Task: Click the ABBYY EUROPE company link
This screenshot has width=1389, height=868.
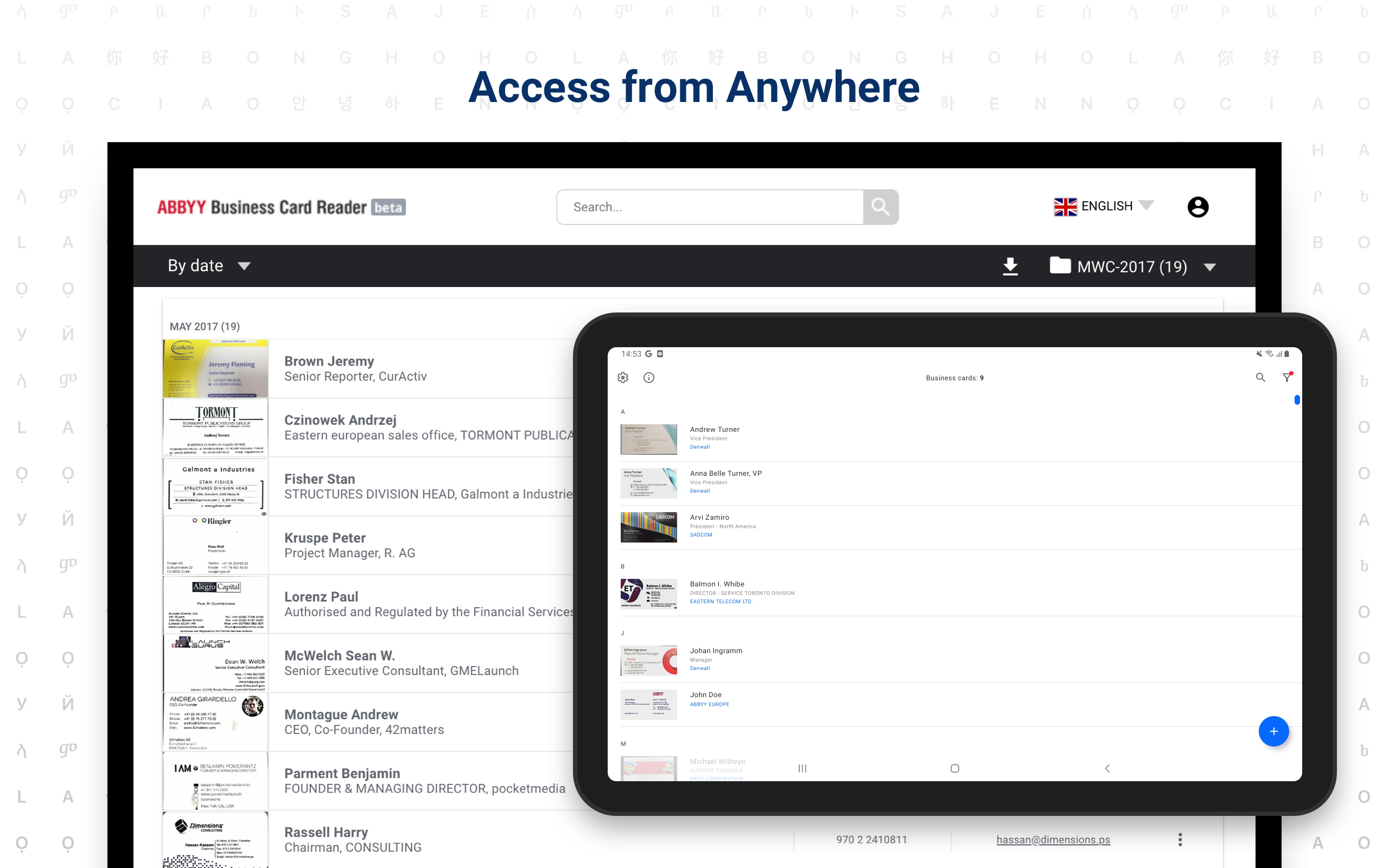Action: click(710, 704)
